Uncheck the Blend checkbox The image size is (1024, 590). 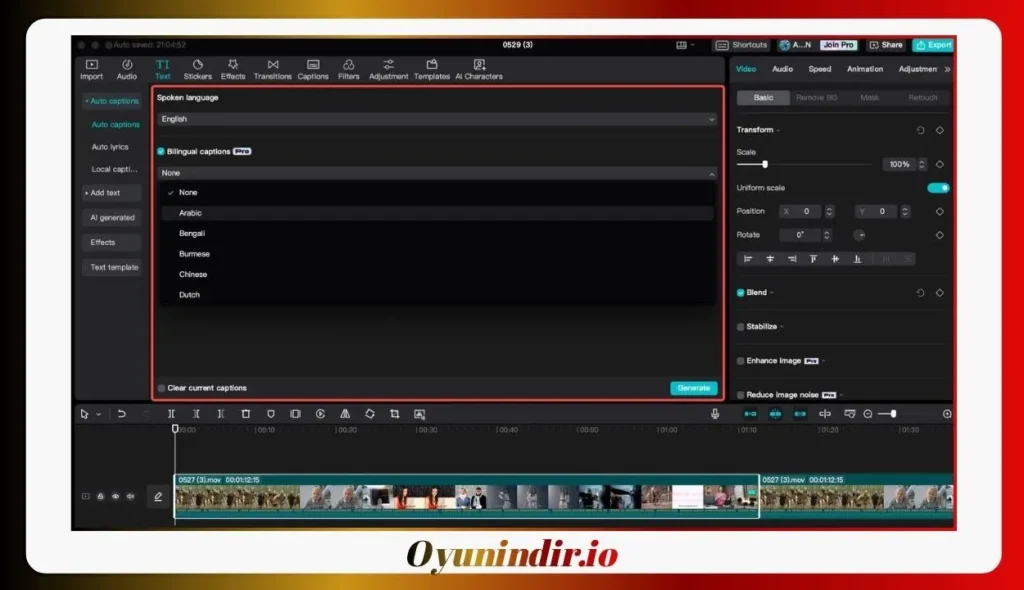(x=741, y=293)
